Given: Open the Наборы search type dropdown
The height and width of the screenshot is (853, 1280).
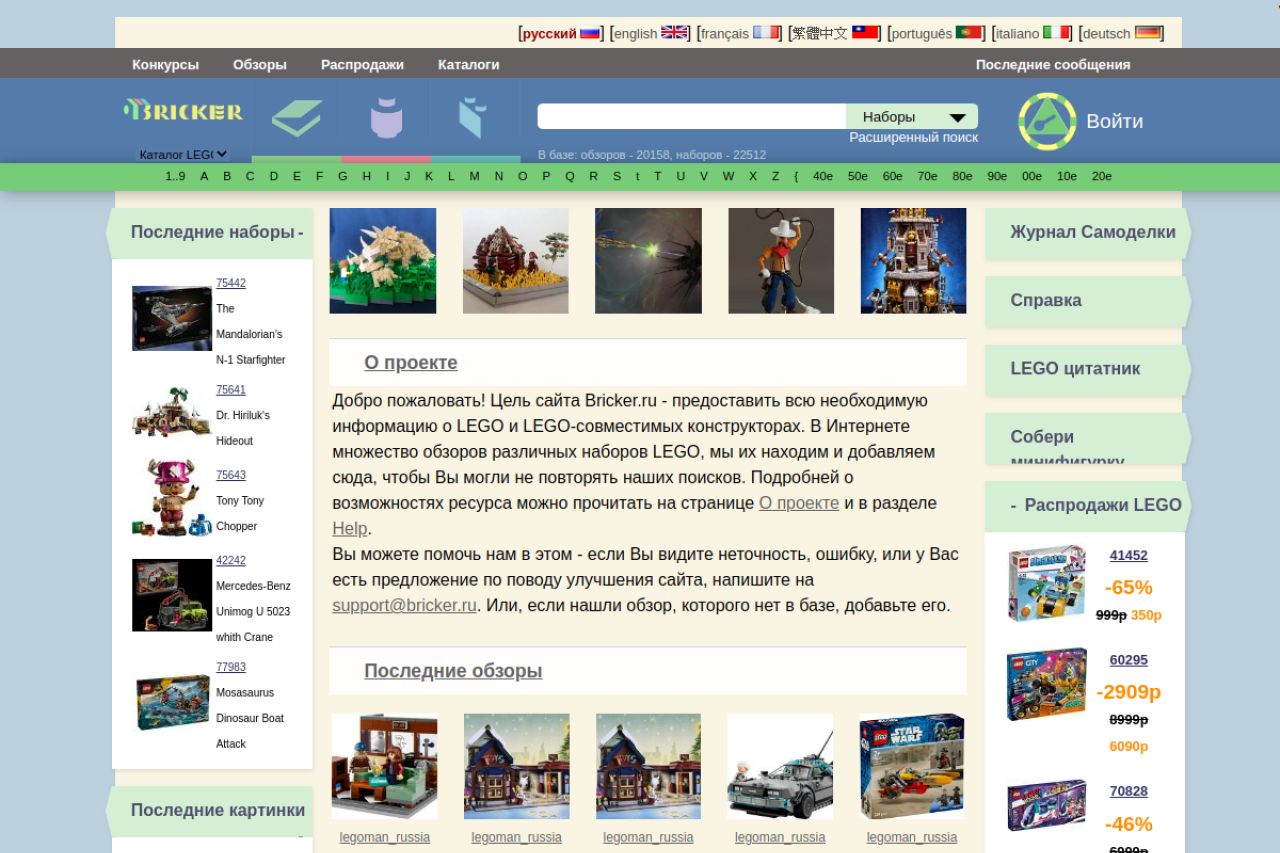Looking at the screenshot, I should coord(912,117).
